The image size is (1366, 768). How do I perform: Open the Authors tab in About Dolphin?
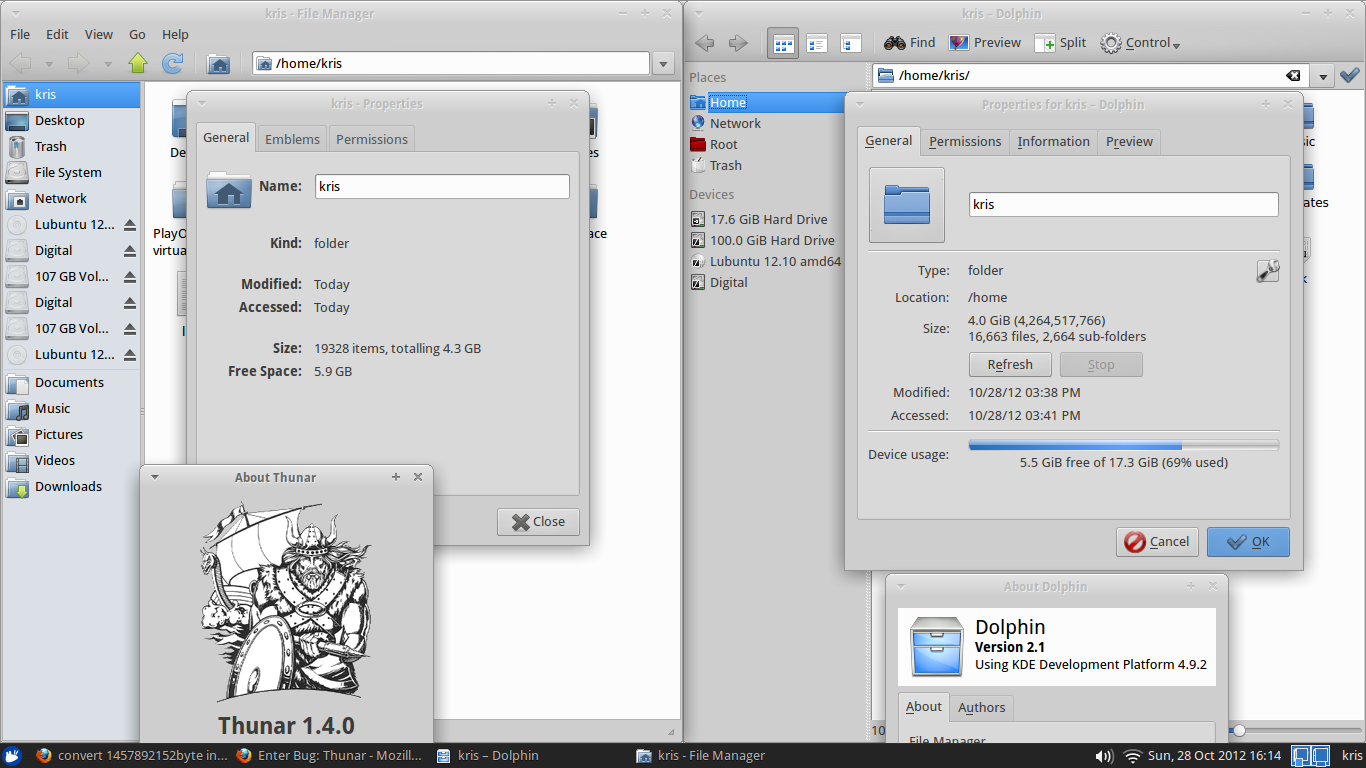pyautogui.click(x=981, y=708)
